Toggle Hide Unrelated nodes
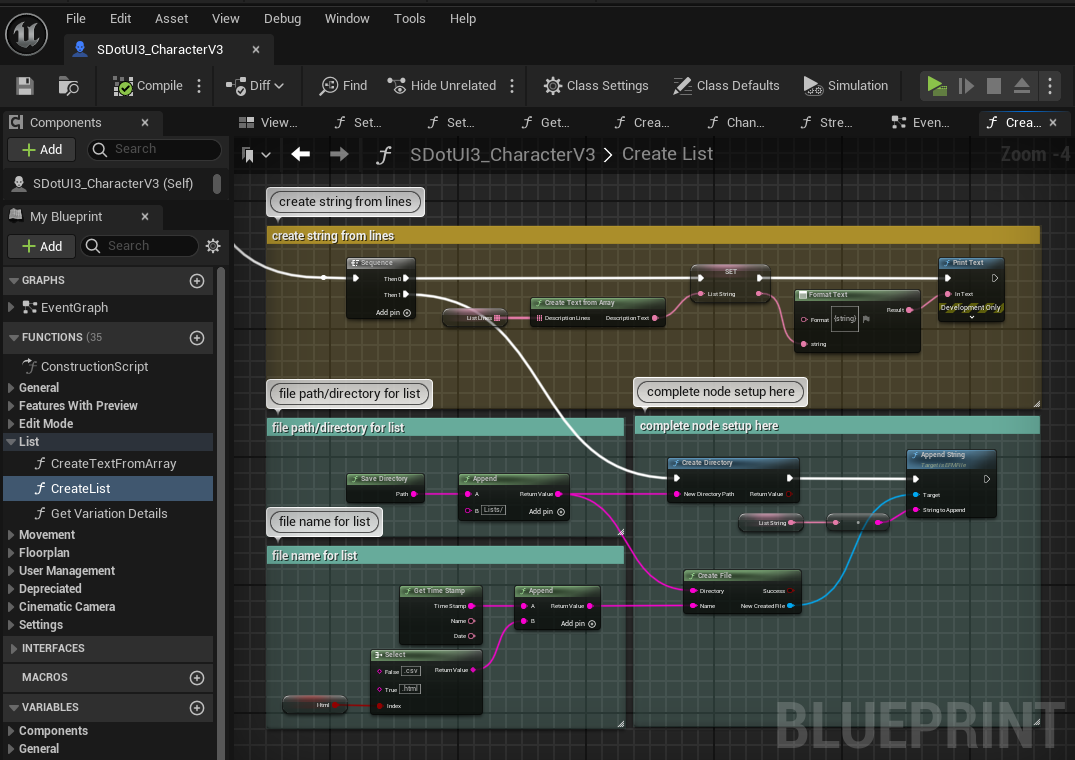 click(442, 86)
